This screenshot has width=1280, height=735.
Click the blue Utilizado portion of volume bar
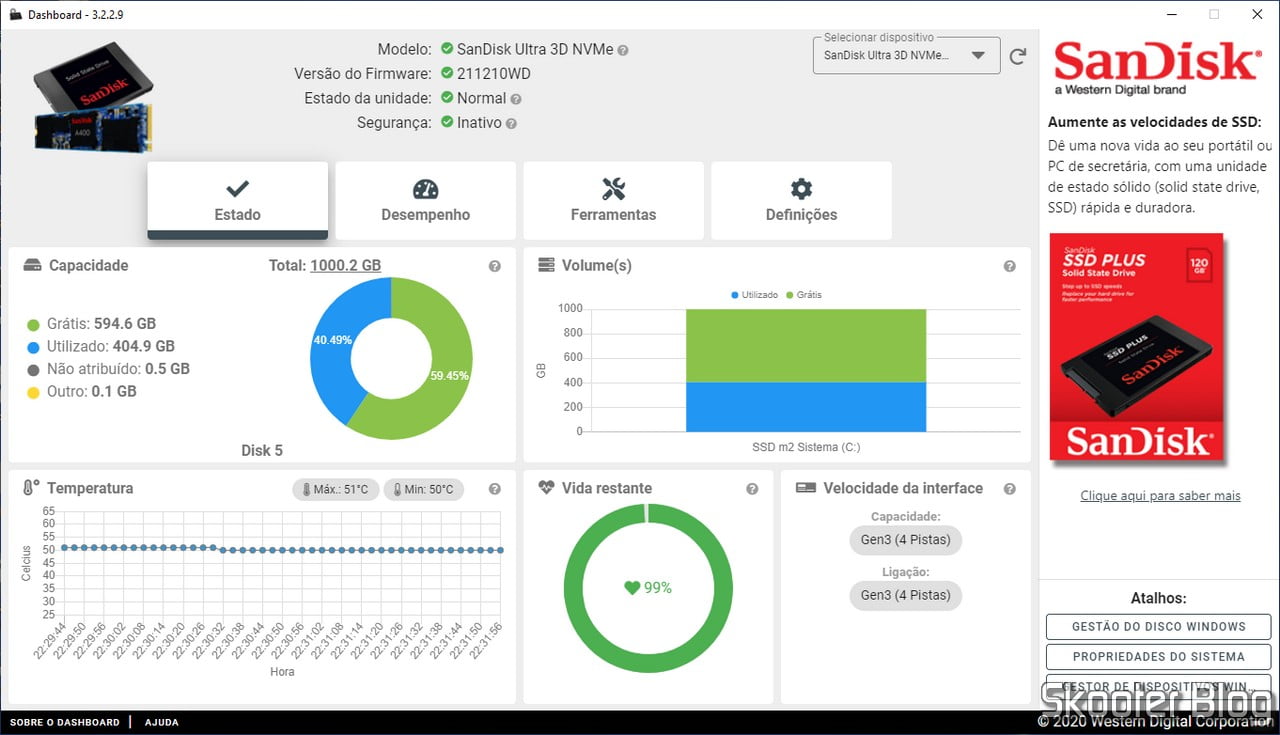tap(806, 407)
